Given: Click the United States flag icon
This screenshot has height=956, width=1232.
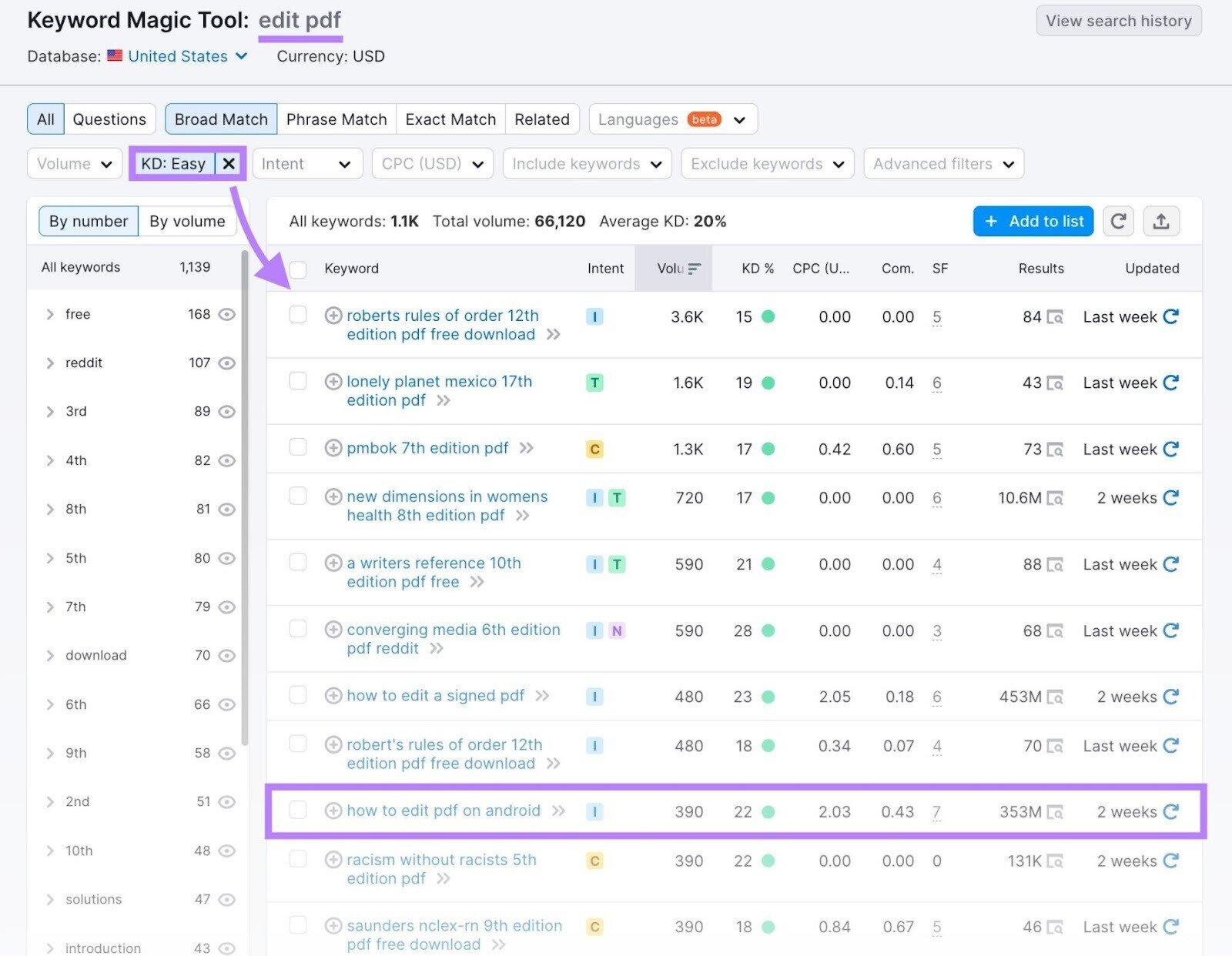Looking at the screenshot, I should point(114,55).
